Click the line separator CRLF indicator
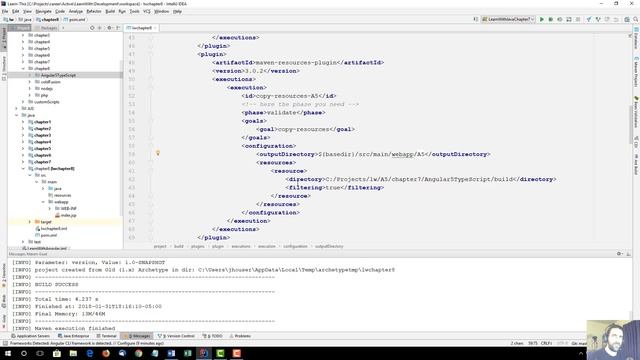The image size is (640, 360). click(546, 343)
